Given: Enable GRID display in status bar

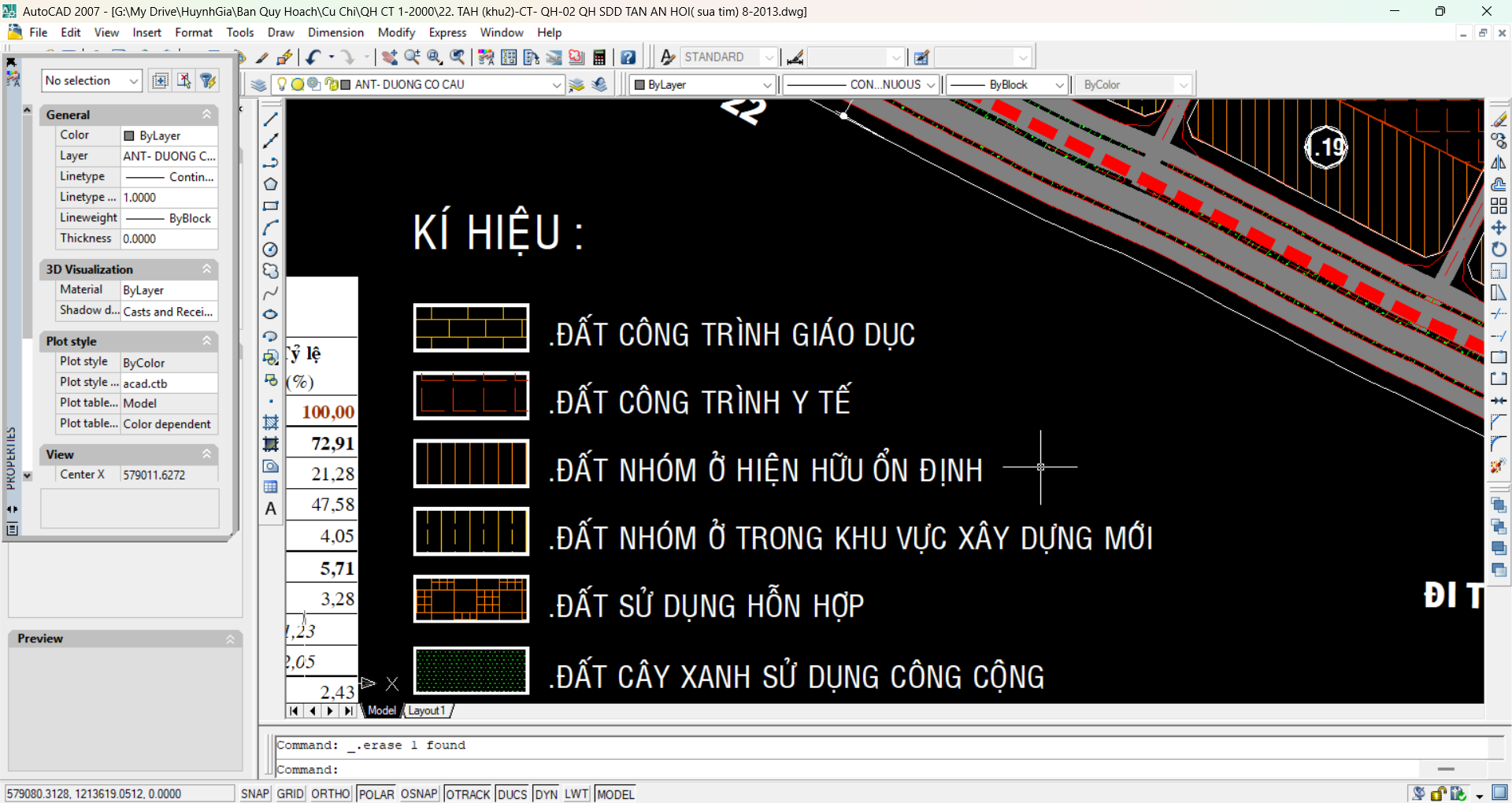Looking at the screenshot, I should 290,794.
